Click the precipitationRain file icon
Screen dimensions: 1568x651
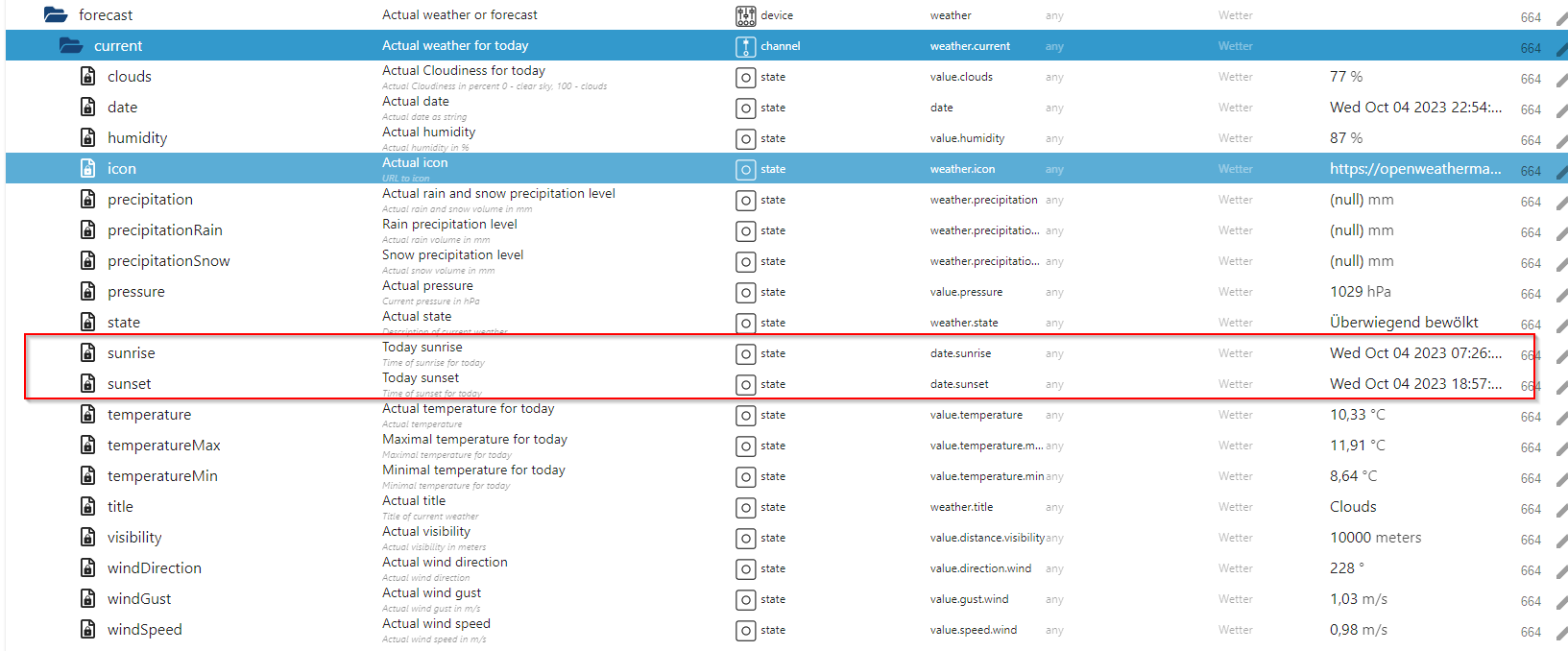(x=88, y=229)
